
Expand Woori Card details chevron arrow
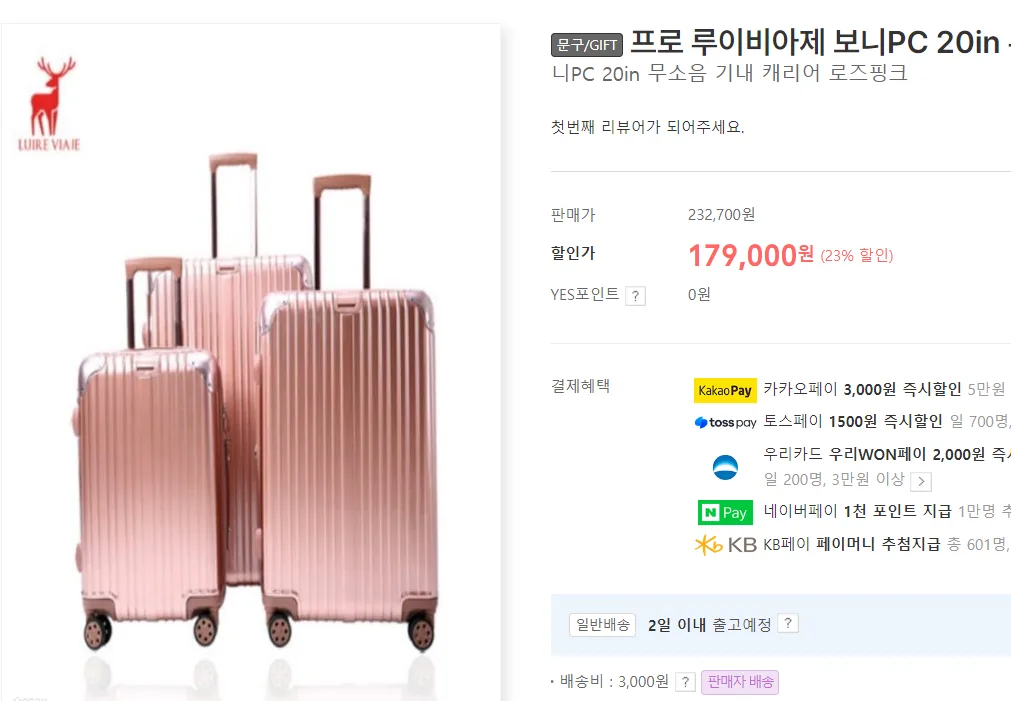921,481
